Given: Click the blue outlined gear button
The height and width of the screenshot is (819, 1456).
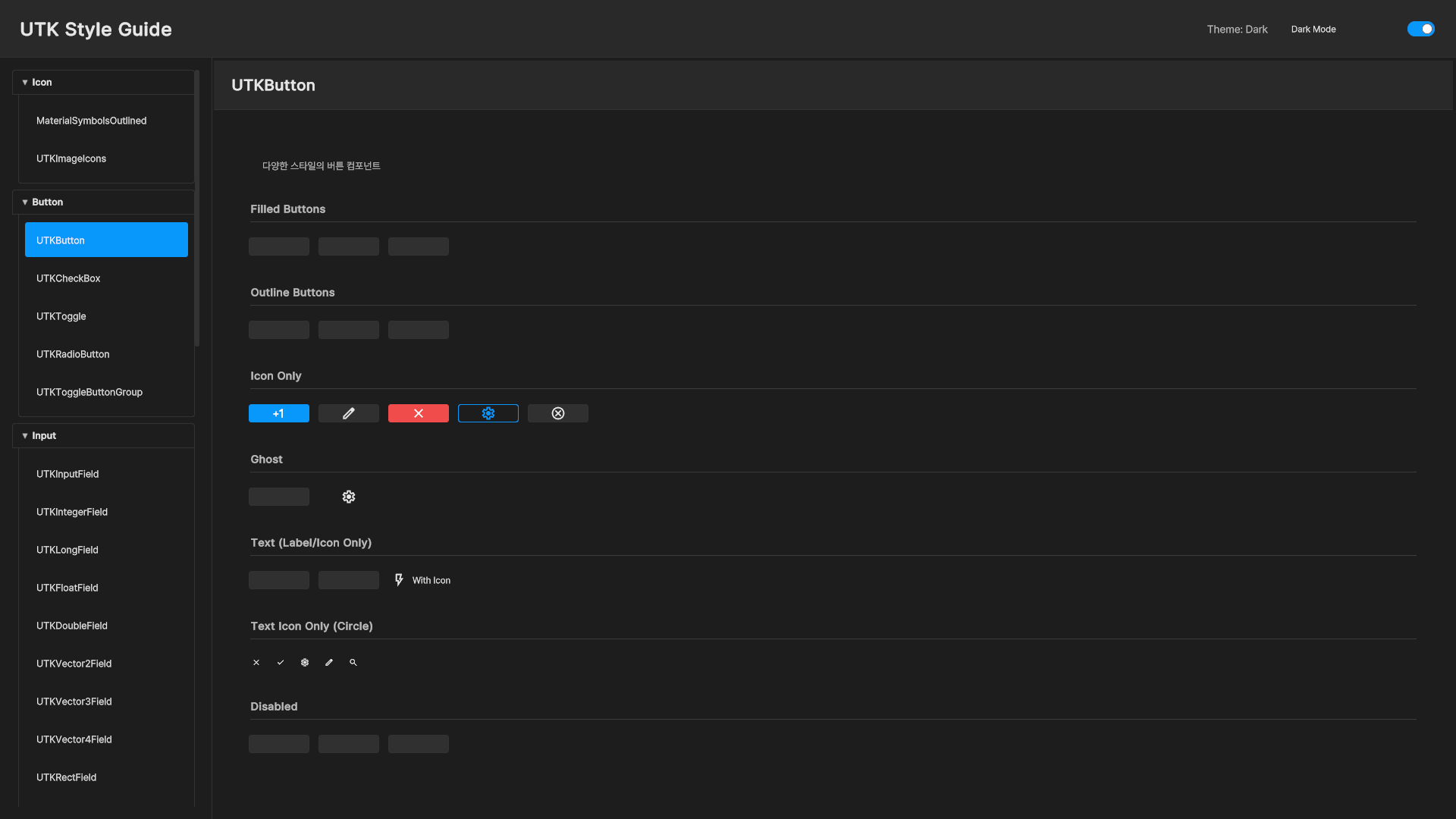Looking at the screenshot, I should 488,413.
